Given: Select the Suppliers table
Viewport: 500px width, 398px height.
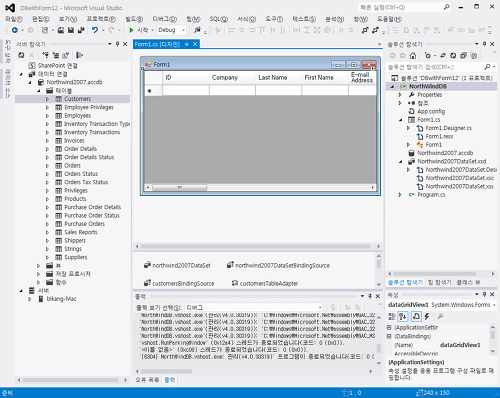Looking at the screenshot, I should (75, 257).
